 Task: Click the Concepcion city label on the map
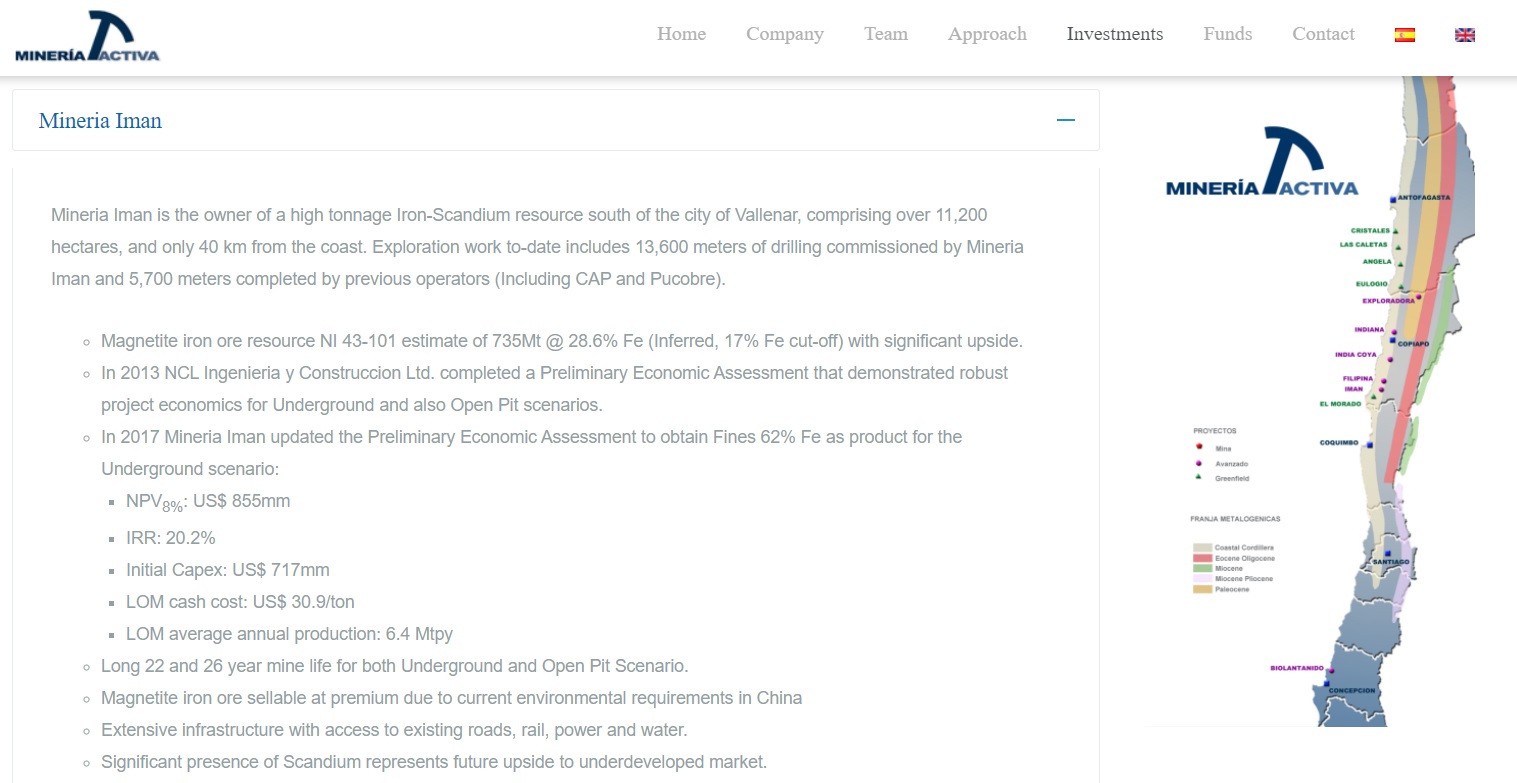point(1352,691)
